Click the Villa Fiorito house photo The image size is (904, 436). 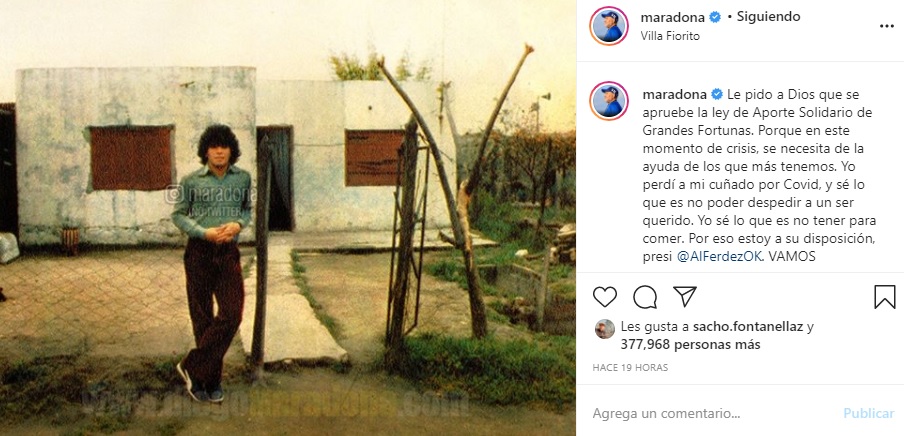coord(288,218)
